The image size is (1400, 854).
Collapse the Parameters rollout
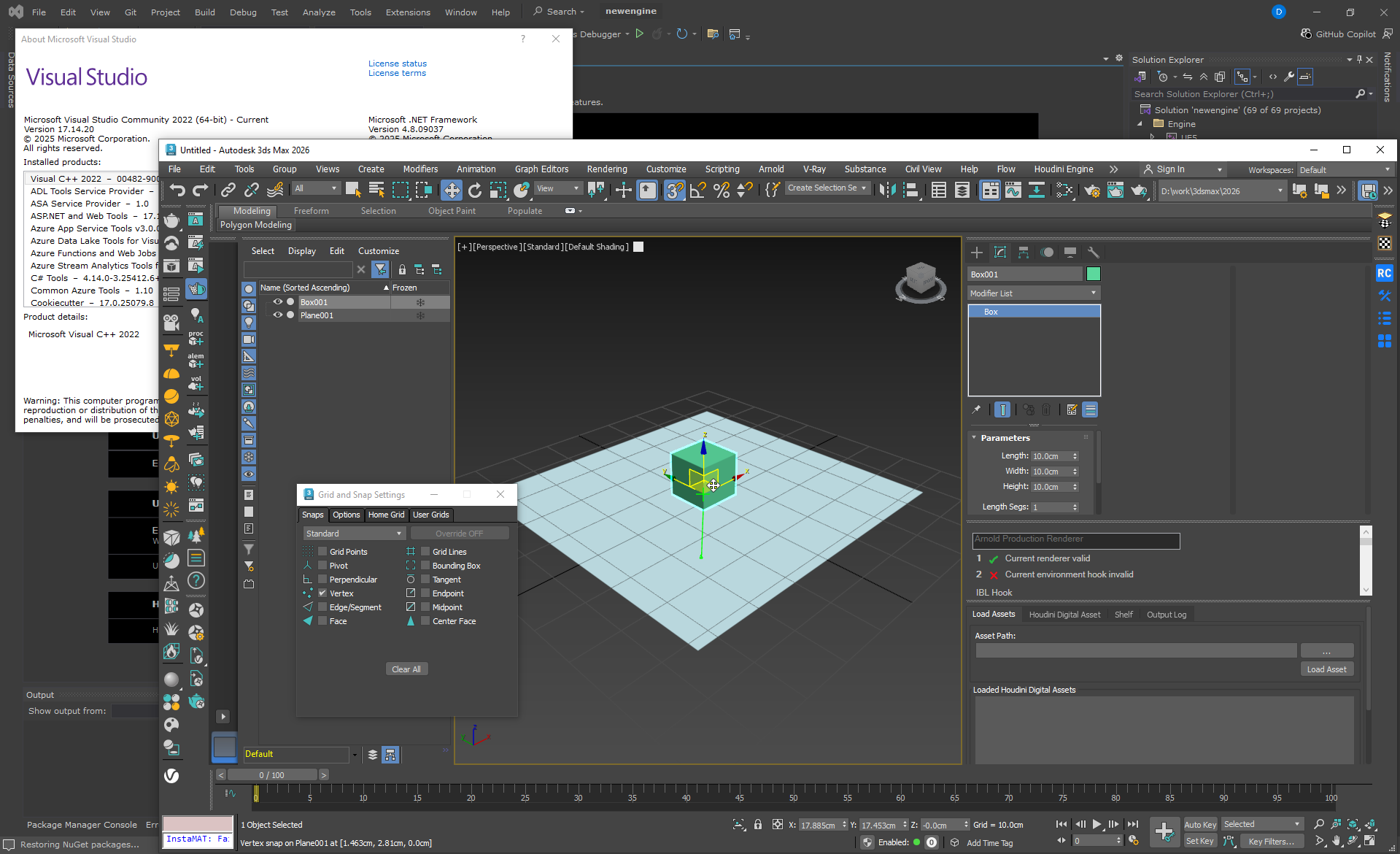(x=1005, y=438)
